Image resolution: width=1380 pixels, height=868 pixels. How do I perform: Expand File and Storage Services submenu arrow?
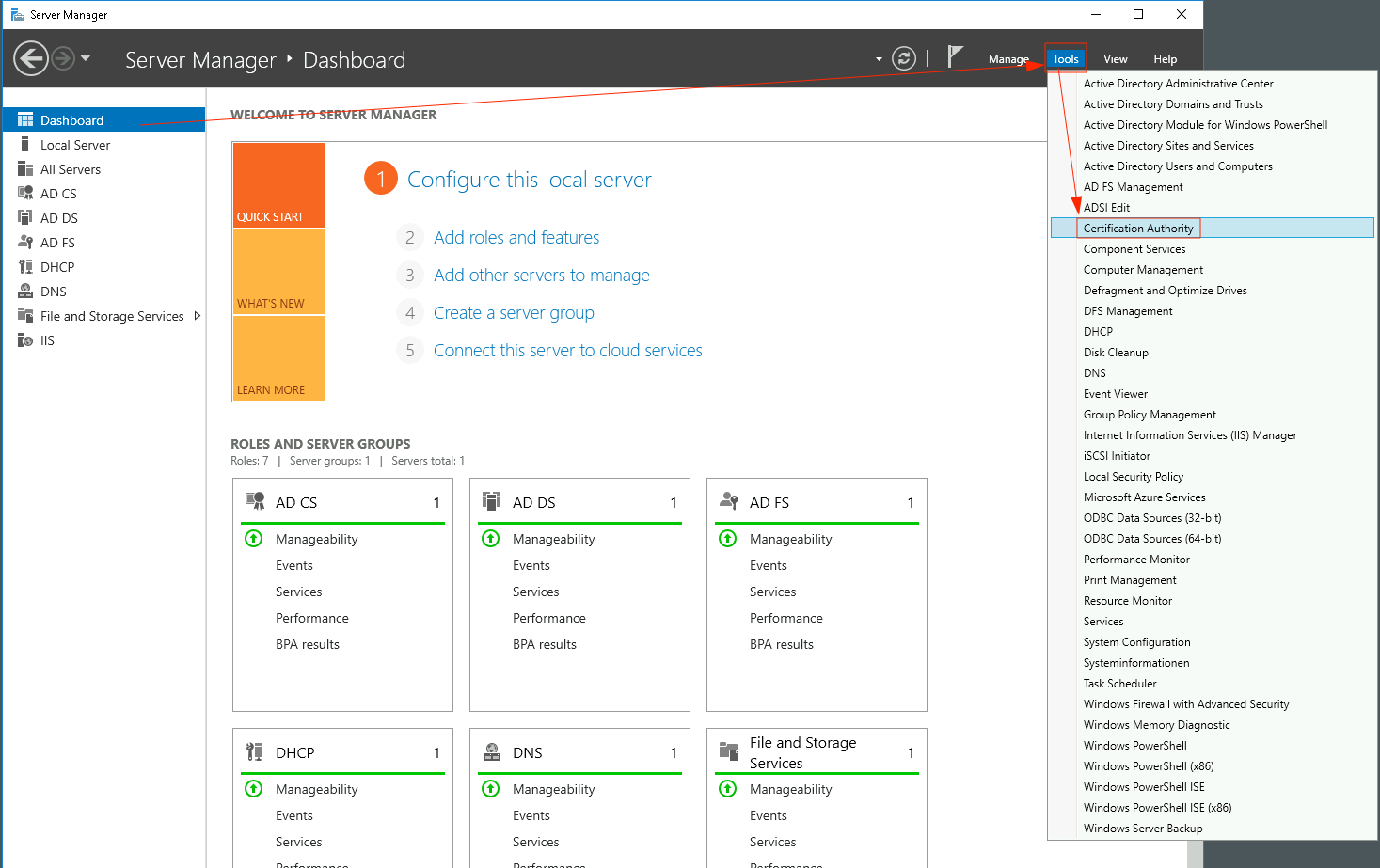[x=197, y=315]
